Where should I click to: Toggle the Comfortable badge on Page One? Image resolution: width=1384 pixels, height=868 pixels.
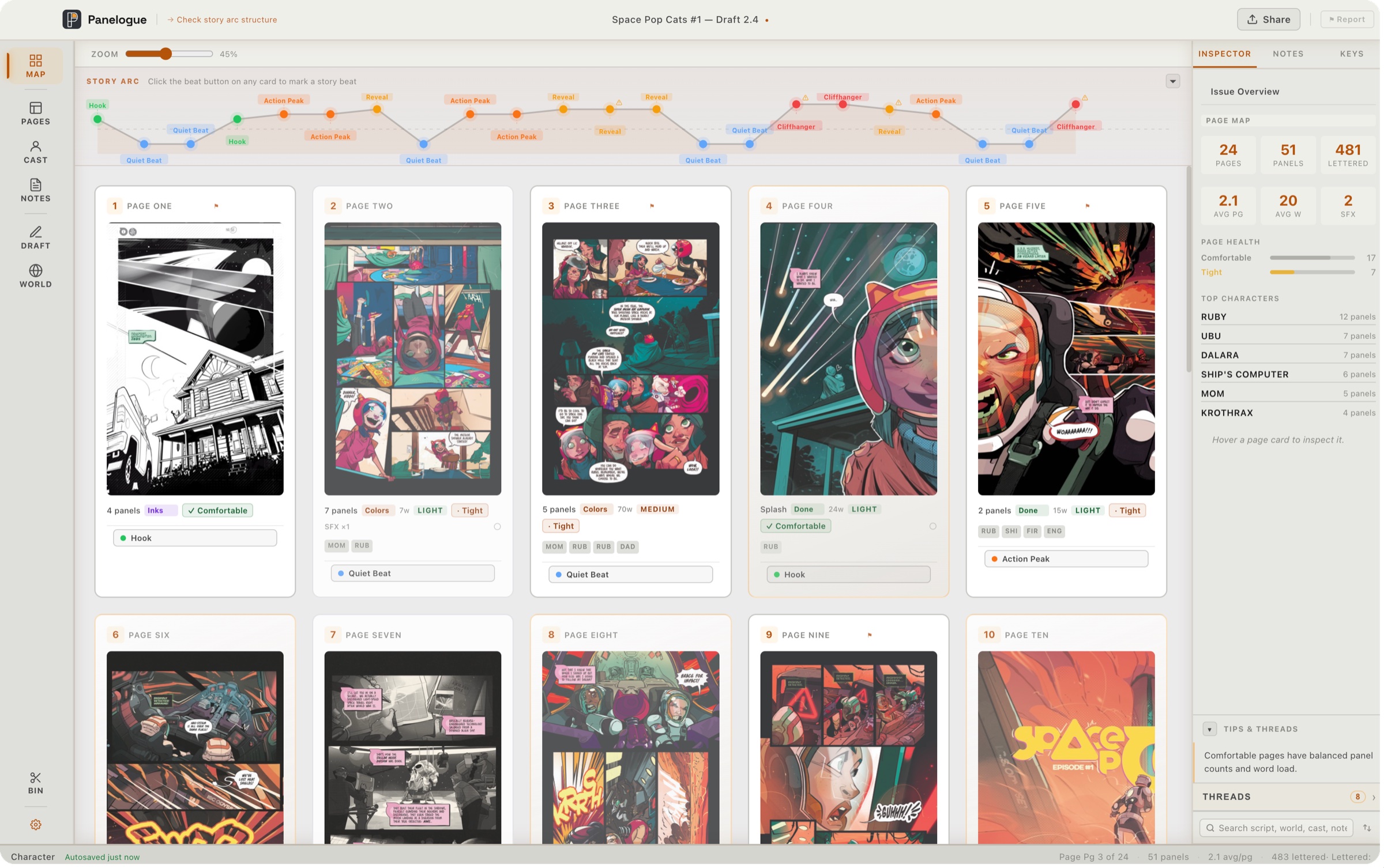pyautogui.click(x=218, y=512)
